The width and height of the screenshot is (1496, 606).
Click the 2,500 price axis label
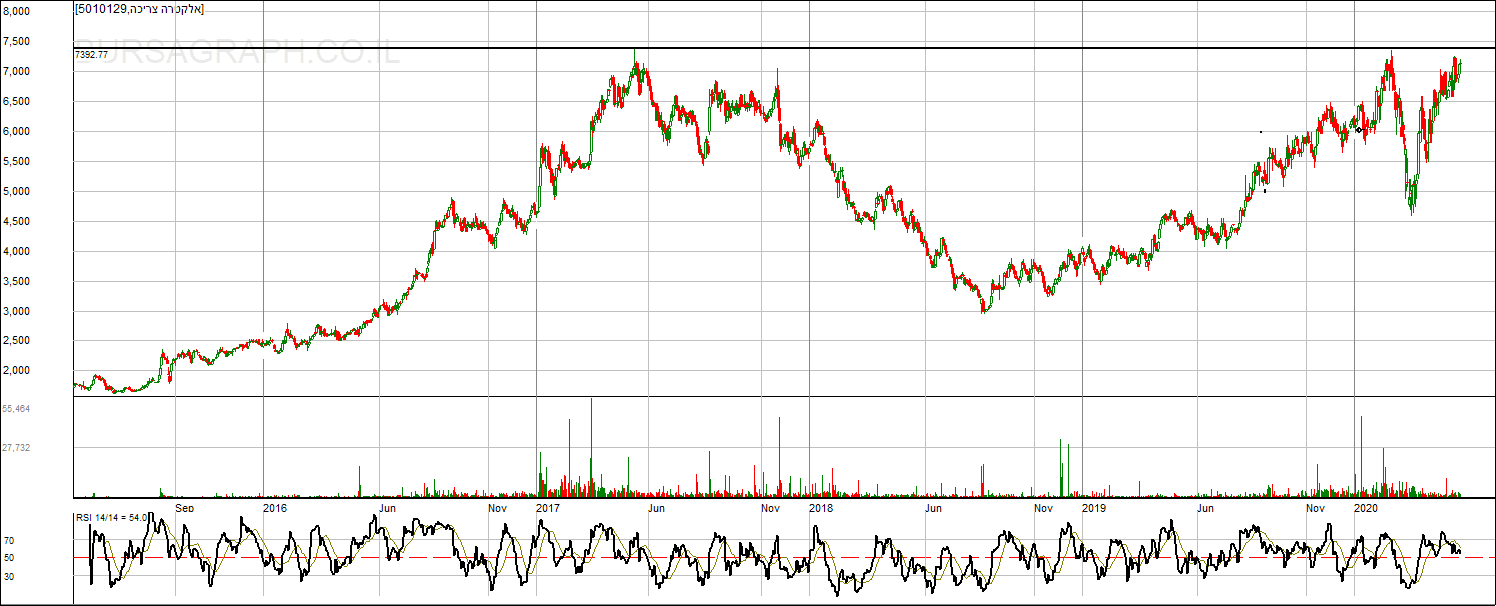15,340
